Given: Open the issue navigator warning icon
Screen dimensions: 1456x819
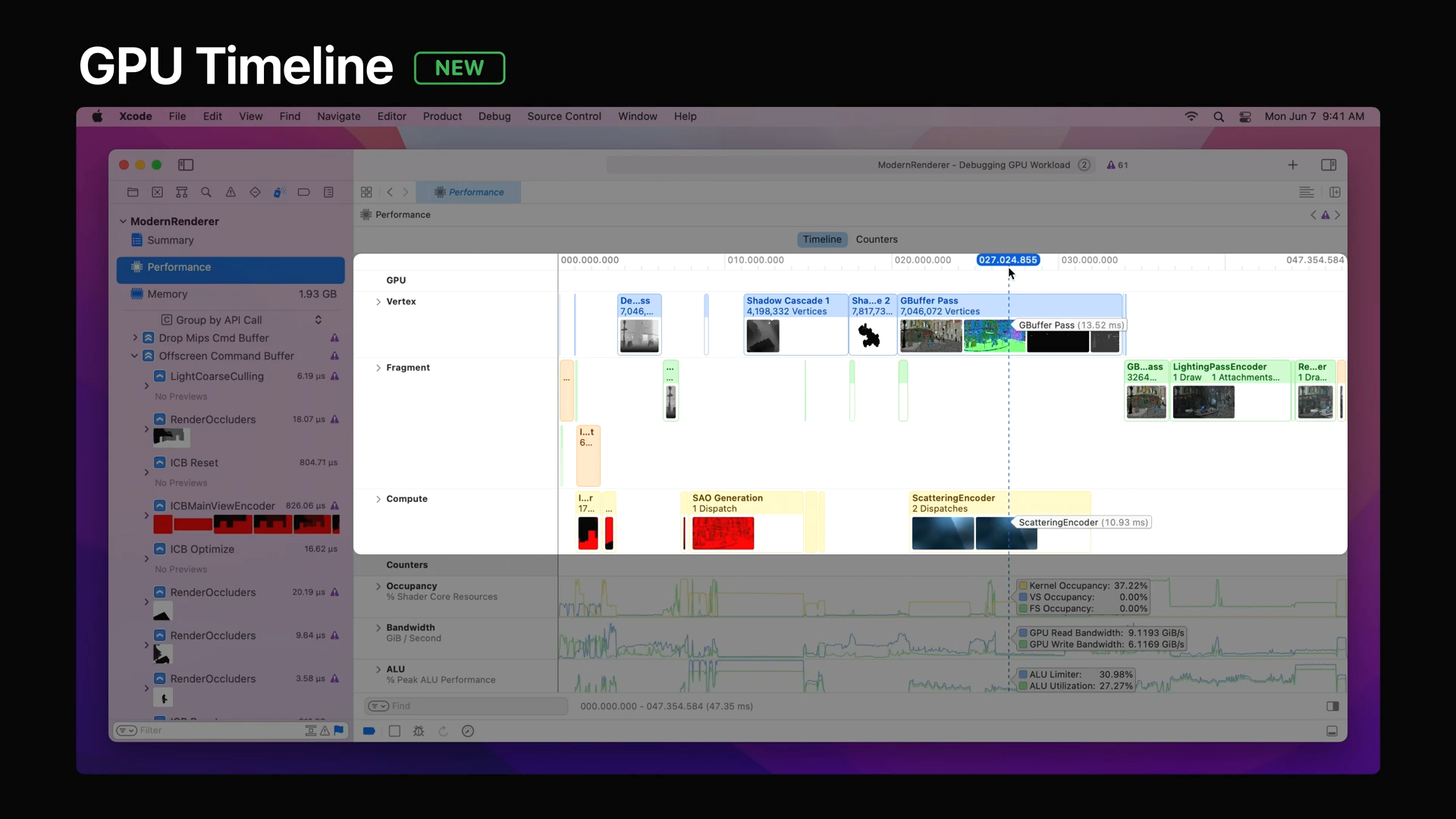Looking at the screenshot, I should click(231, 193).
